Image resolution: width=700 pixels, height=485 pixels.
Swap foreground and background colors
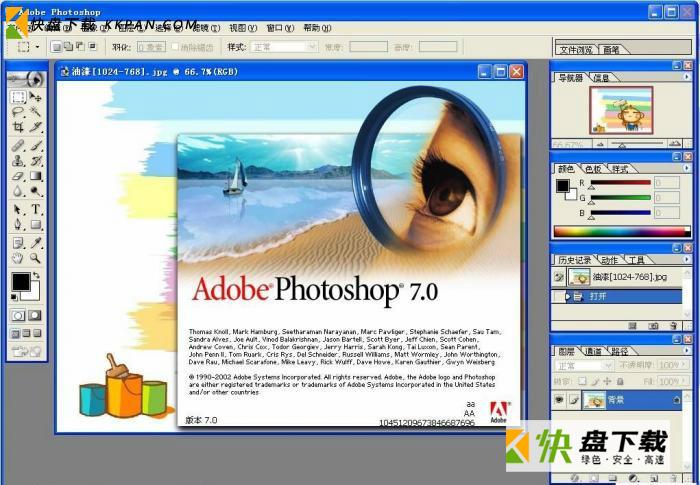[x=36, y=275]
